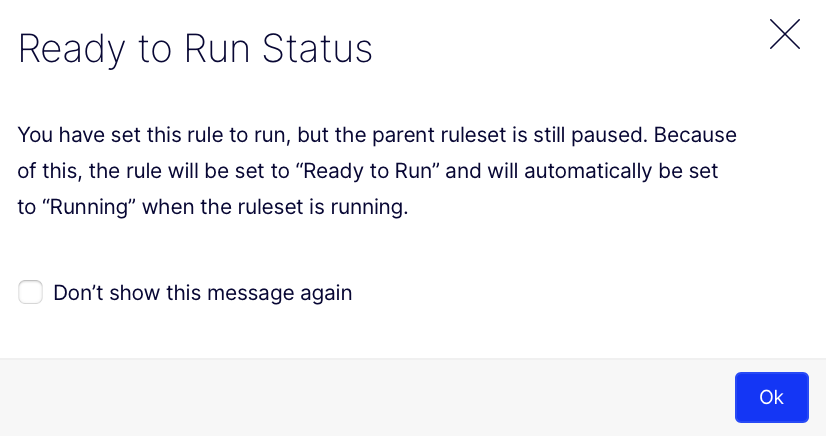The width and height of the screenshot is (826, 436).
Task: Click the "Ready to Run Status" dialog title
Action: point(195,49)
